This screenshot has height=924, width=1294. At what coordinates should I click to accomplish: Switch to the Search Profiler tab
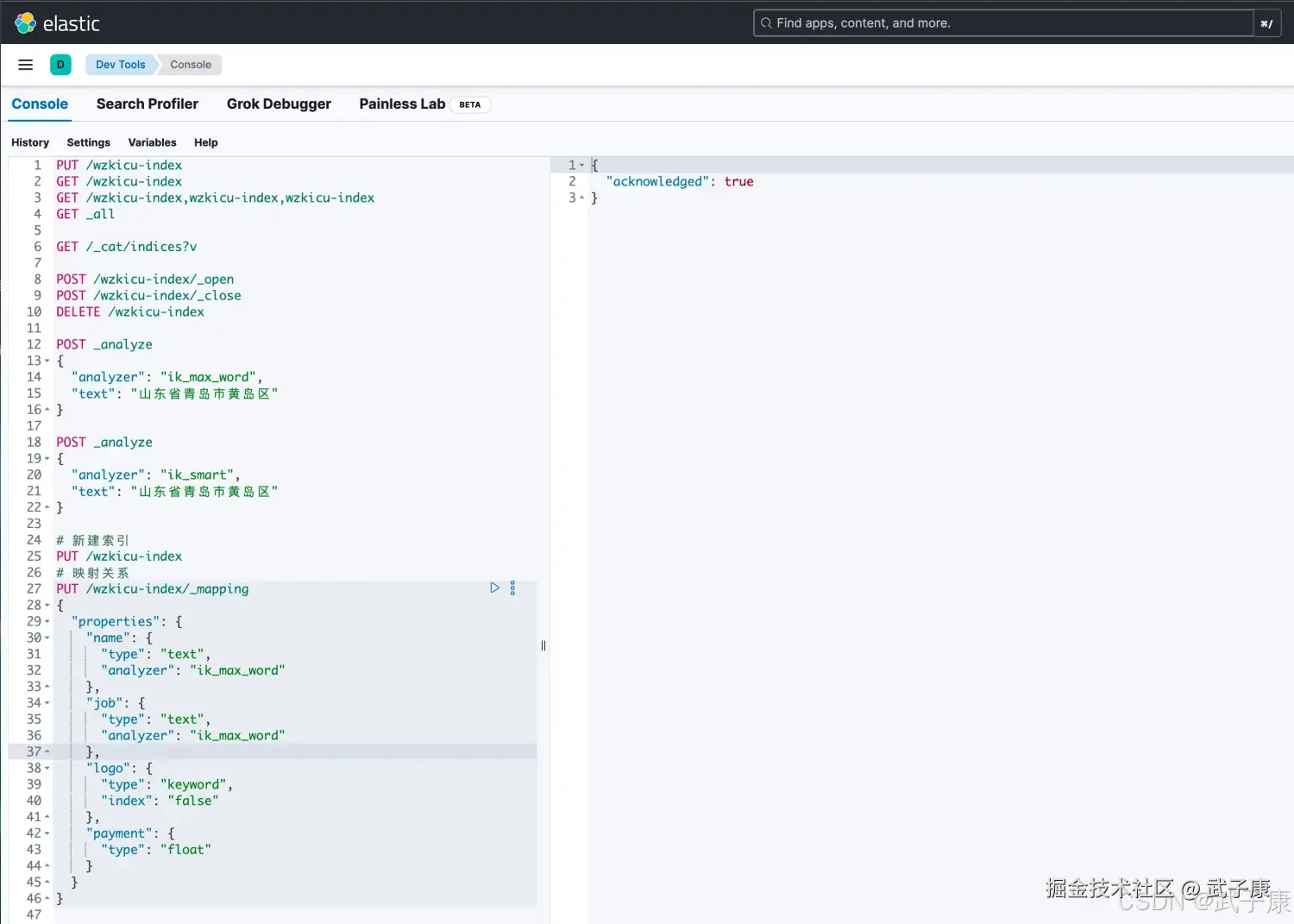click(x=148, y=104)
